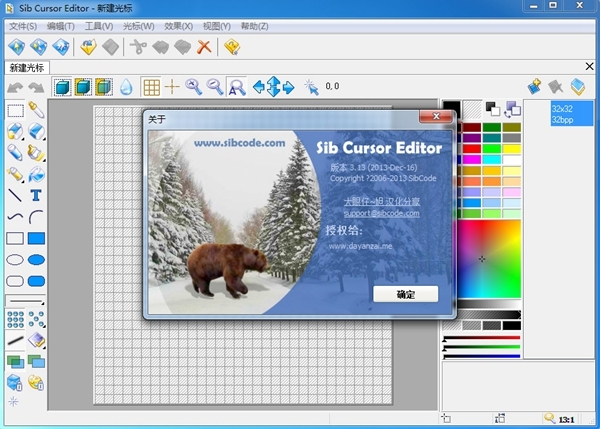Viewport: 600px width, 429px height.
Task: Open the 文件(S) menu
Action: [x=23, y=26]
